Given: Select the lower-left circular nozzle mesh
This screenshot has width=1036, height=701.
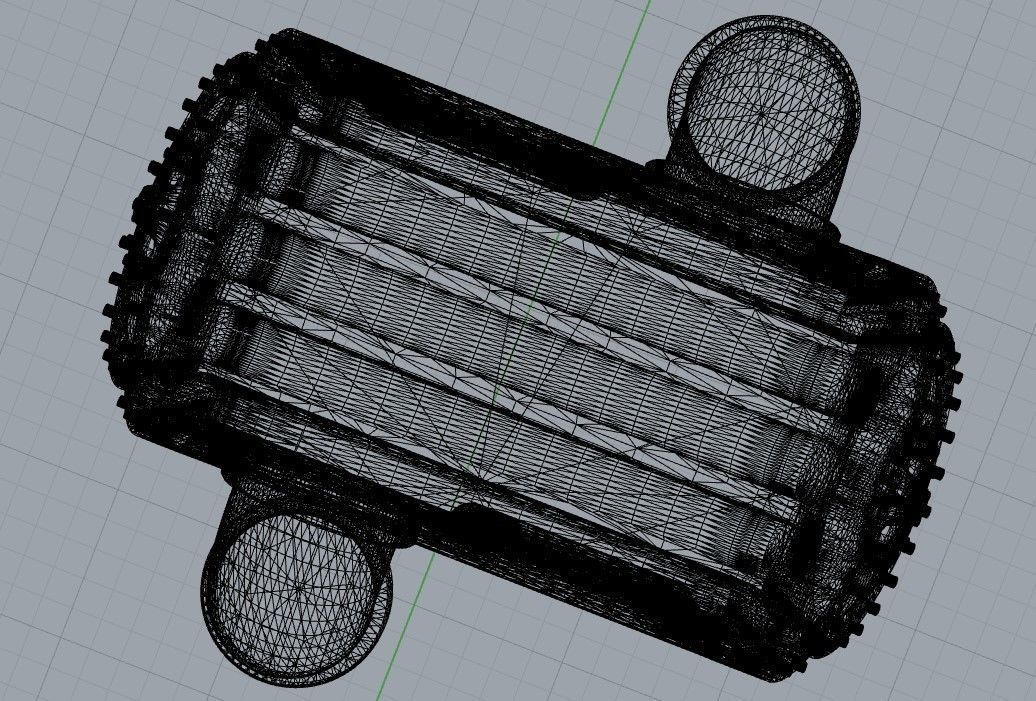Looking at the screenshot, I should tap(297, 590).
